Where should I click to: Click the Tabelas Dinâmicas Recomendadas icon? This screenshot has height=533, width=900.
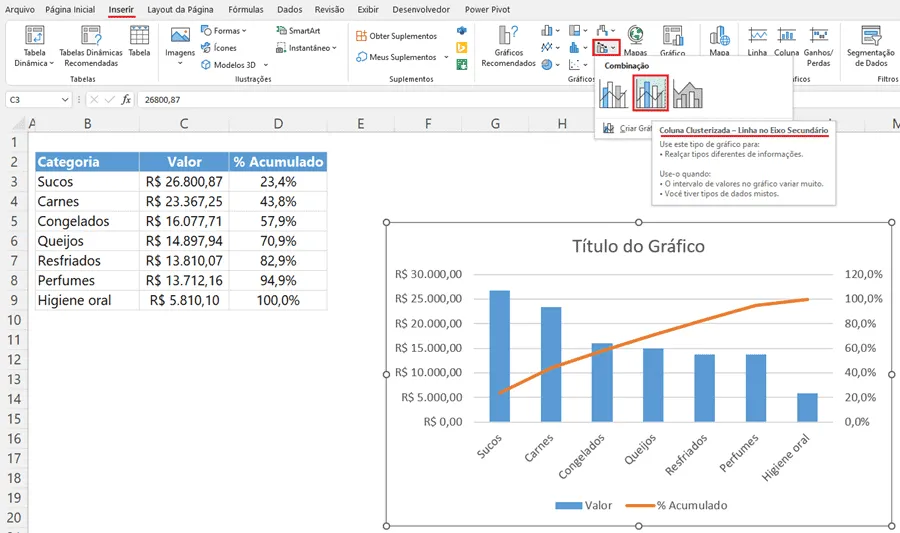click(91, 36)
